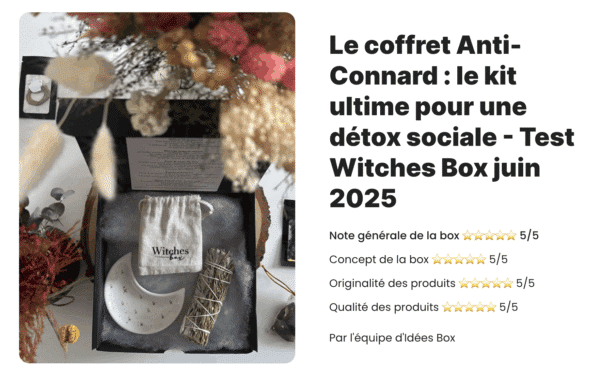This screenshot has height=377, width=600.
Task: Click the first star of Note générale rating
Action: [468, 235]
